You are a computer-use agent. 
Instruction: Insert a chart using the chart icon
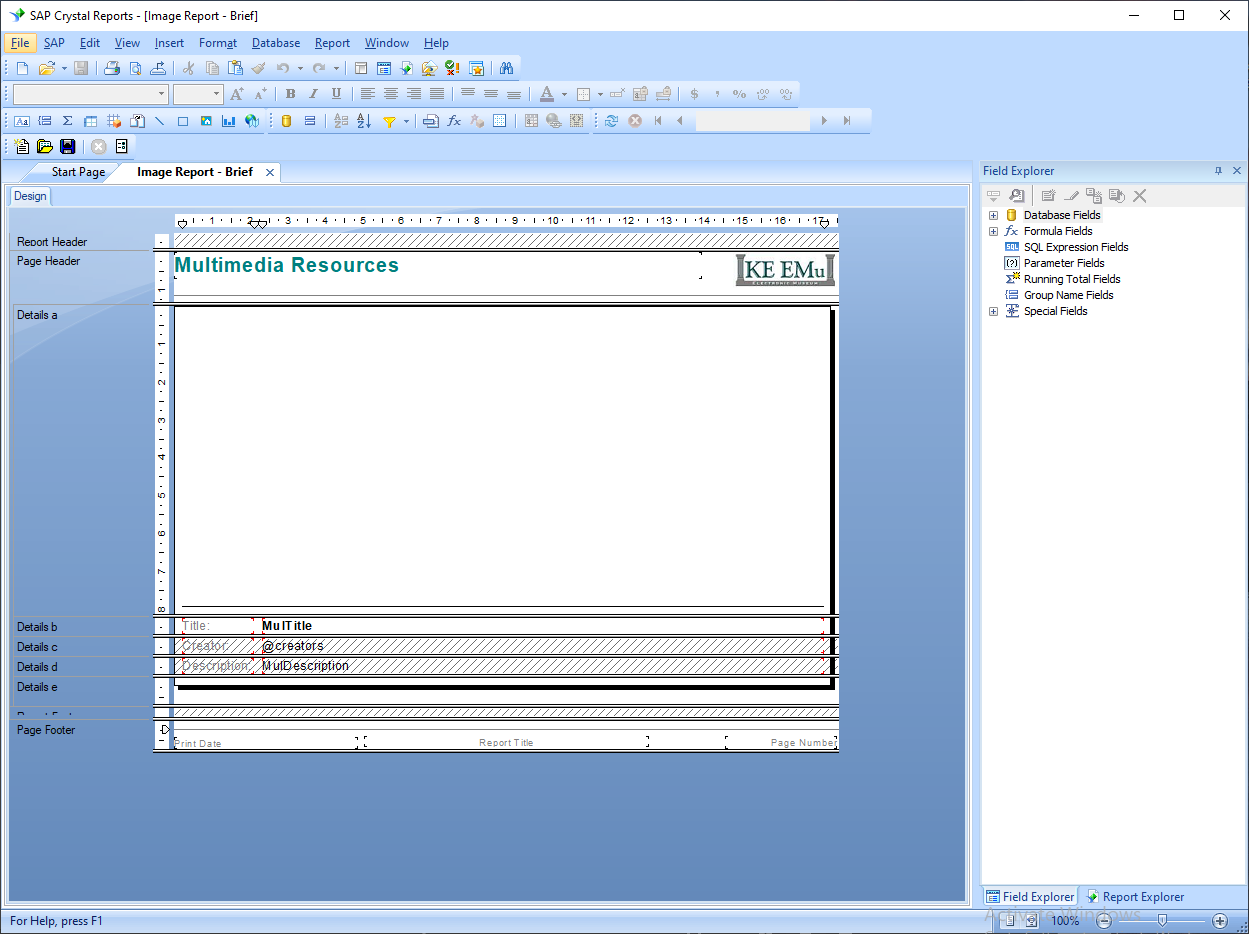229,121
